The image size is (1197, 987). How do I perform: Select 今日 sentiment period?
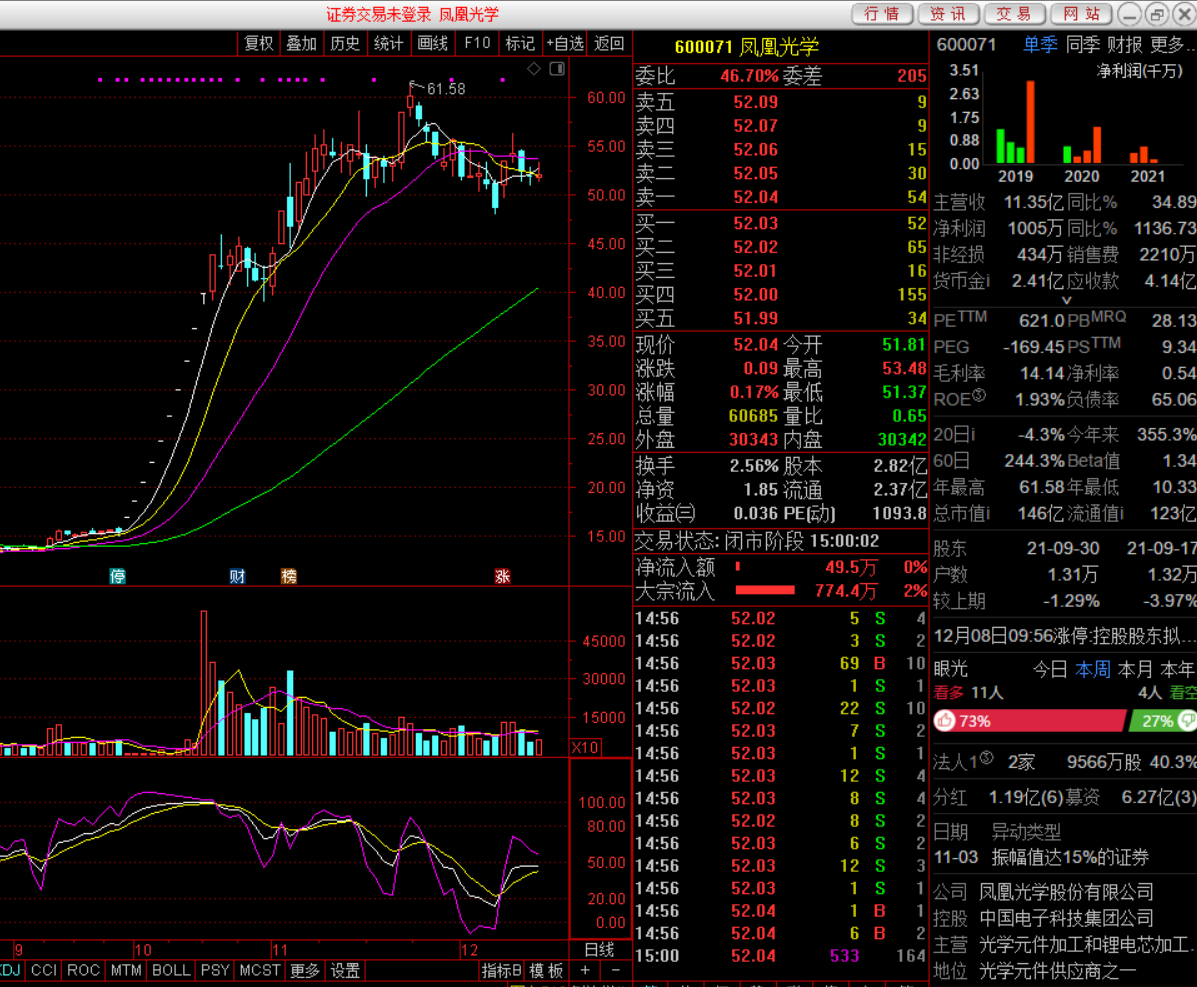click(x=1050, y=669)
